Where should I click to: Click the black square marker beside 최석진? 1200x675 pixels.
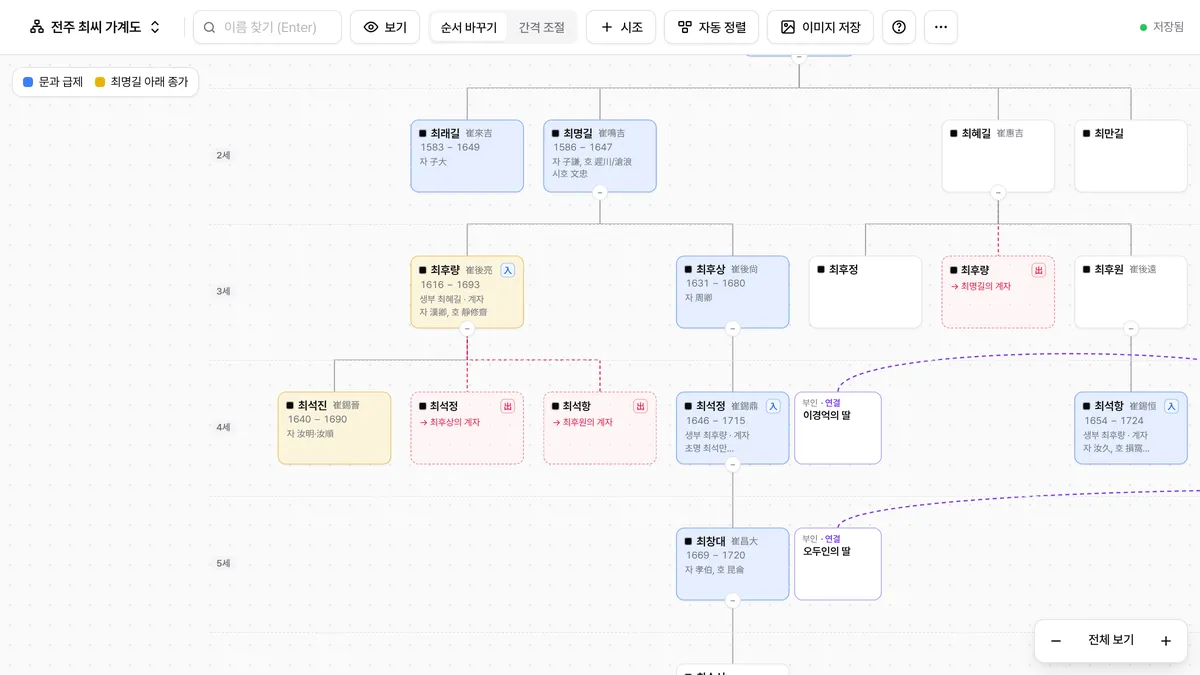pyautogui.click(x=290, y=405)
